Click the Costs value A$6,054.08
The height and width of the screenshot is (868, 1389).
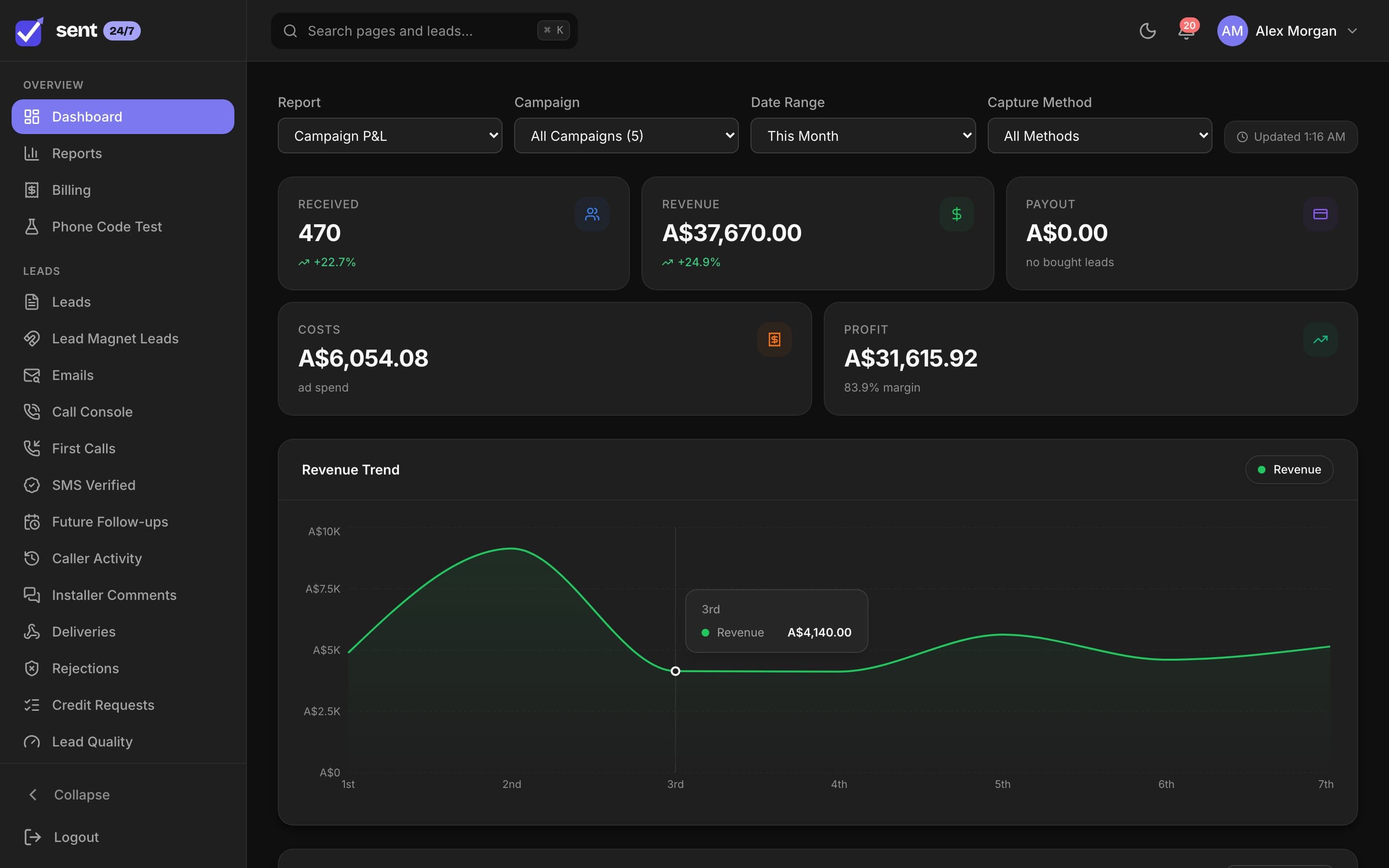(363, 358)
